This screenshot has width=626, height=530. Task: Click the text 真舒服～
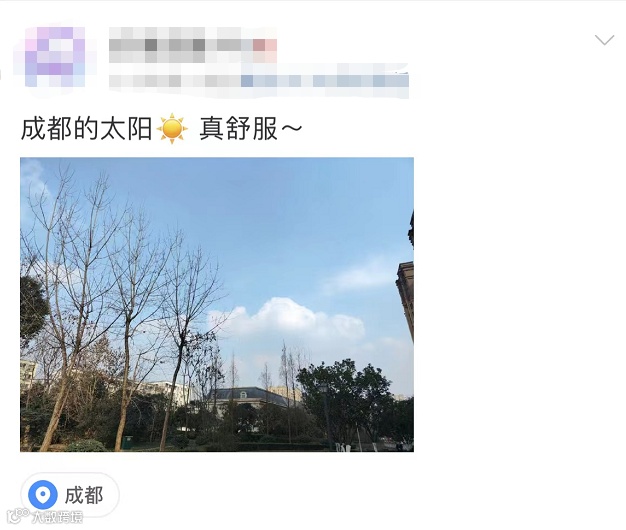pyautogui.click(x=250, y=129)
